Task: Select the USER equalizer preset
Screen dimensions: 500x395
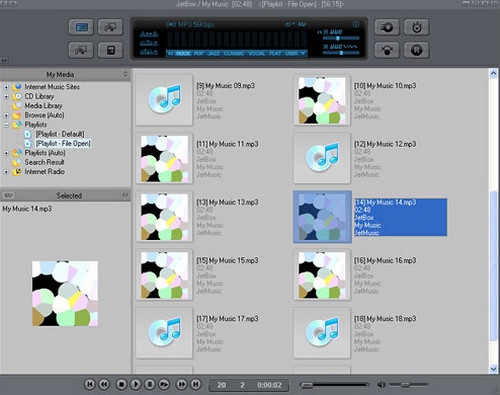Action: pyautogui.click(x=291, y=53)
